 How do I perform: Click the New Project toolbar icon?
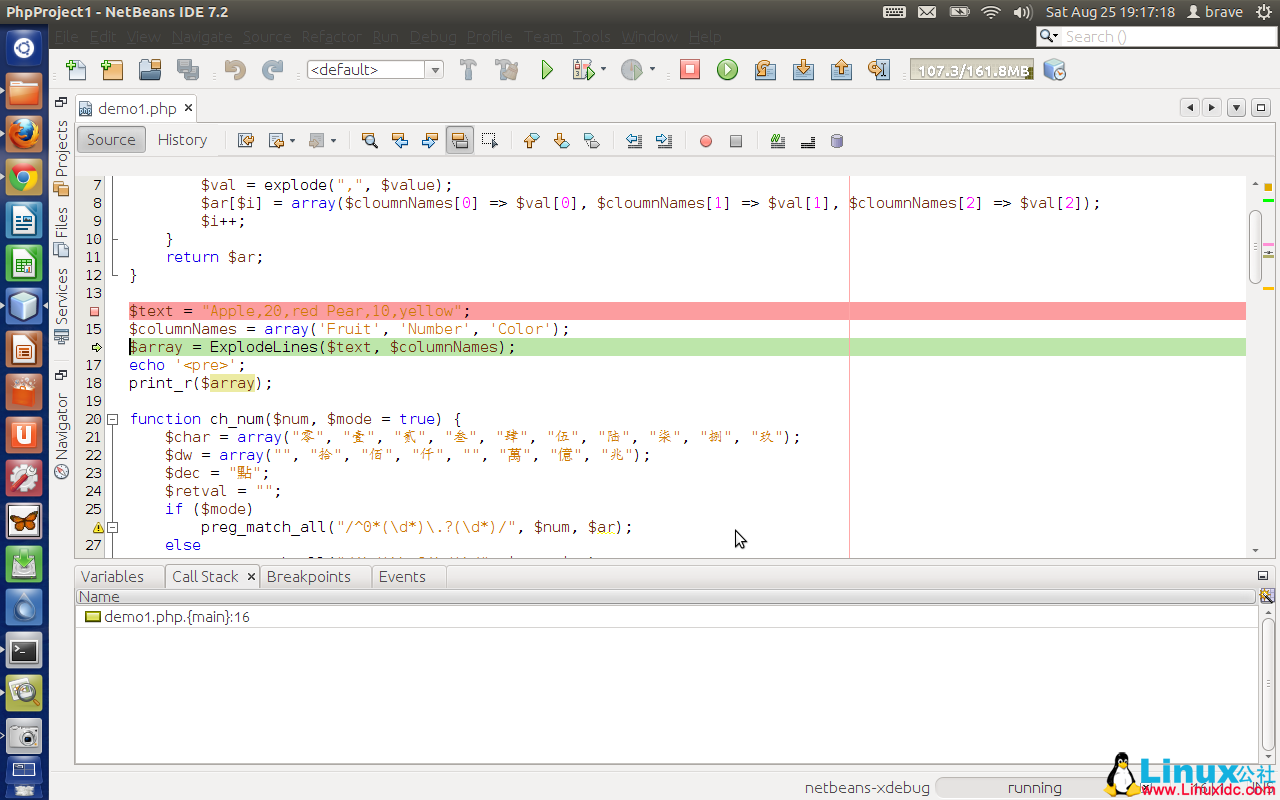112,70
